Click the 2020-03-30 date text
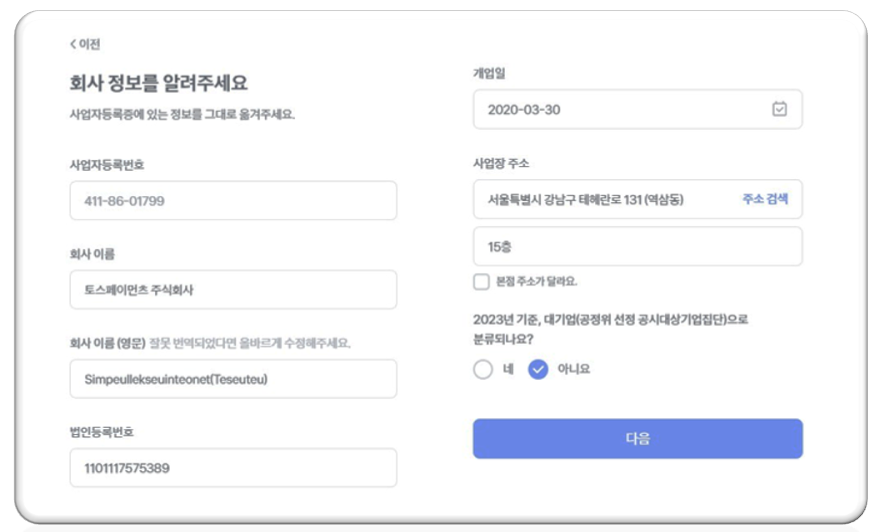Viewport: 883px width, 532px height. click(524, 110)
